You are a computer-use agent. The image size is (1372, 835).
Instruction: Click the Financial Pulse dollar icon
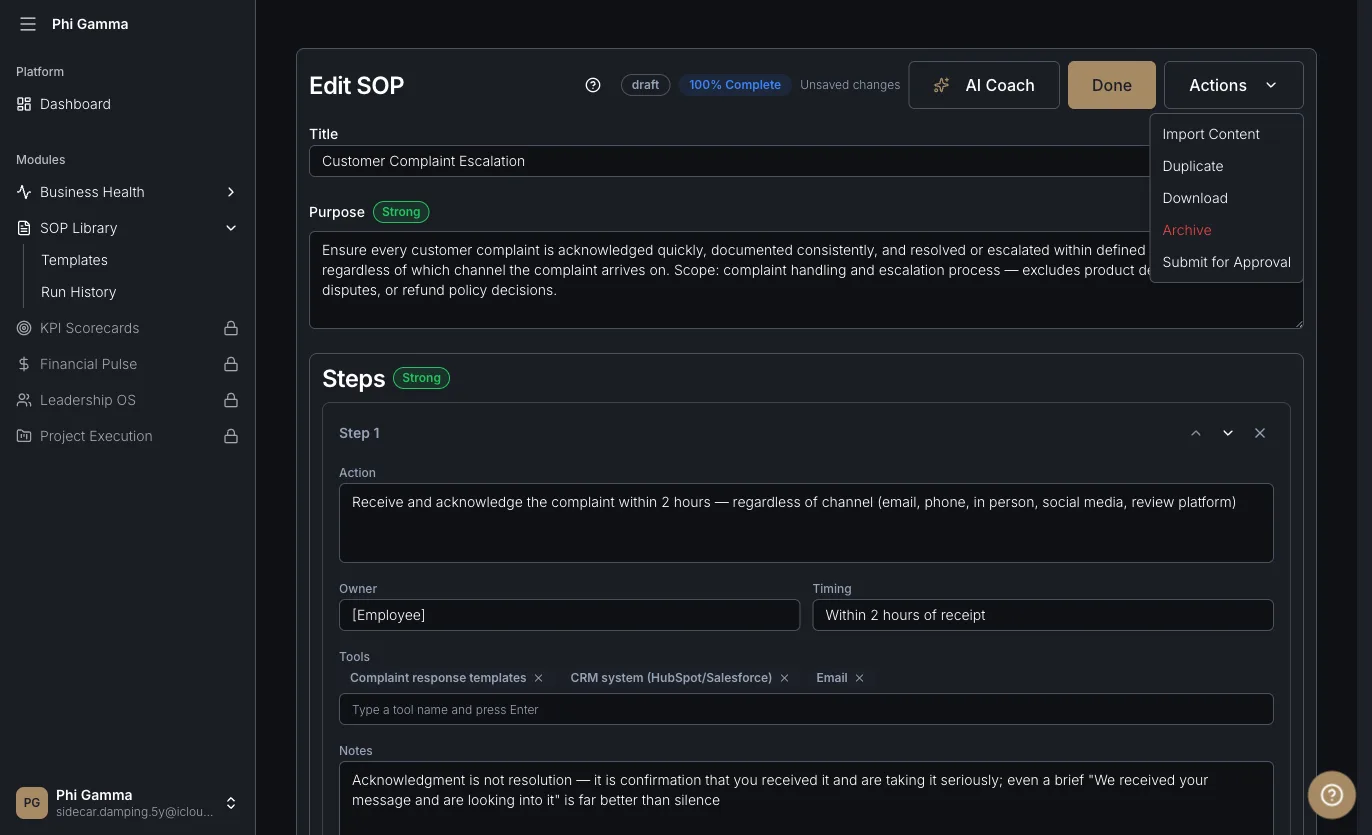click(x=24, y=364)
